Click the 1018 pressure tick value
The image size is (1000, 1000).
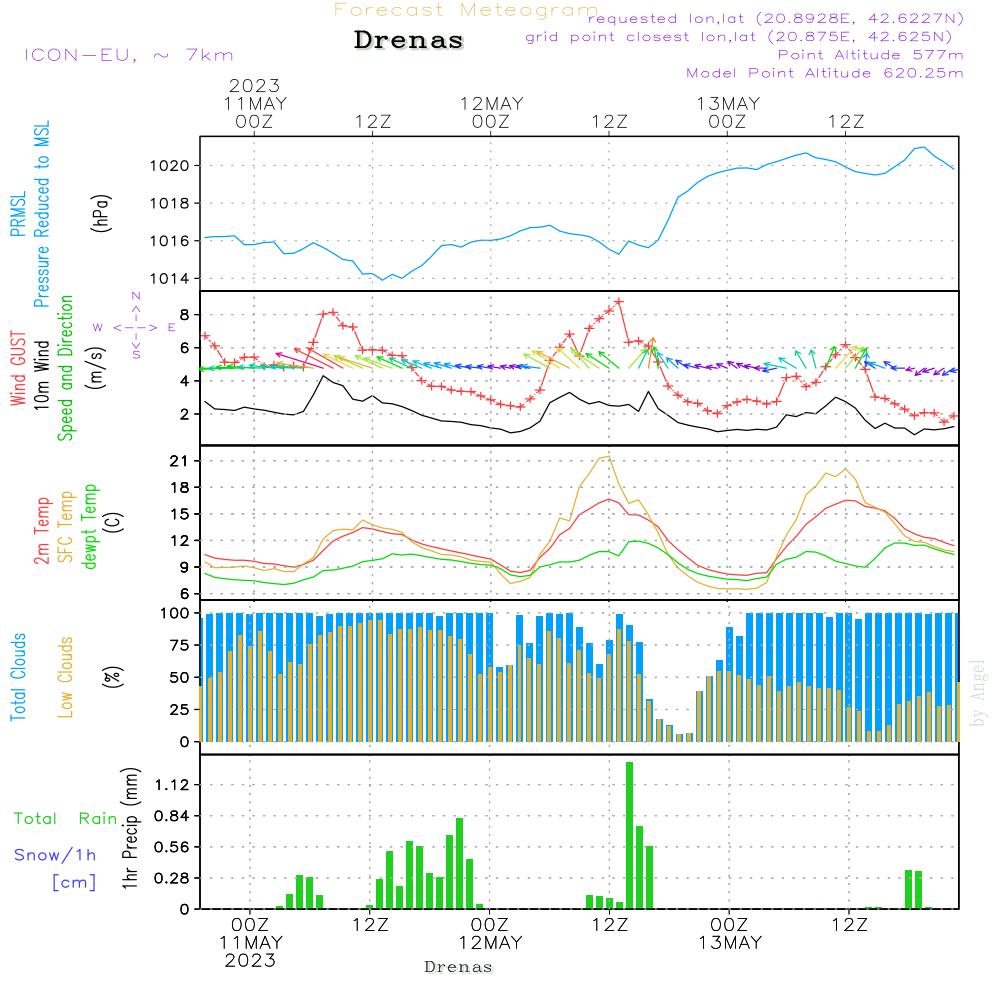click(170, 204)
